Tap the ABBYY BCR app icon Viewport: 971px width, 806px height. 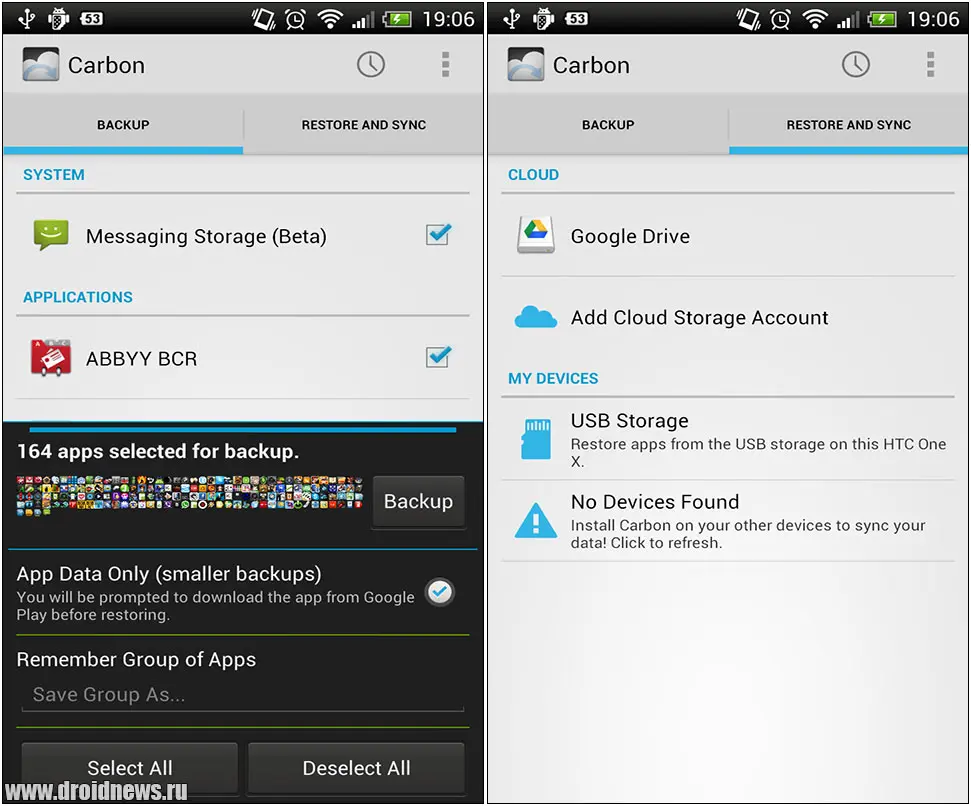(x=51, y=357)
